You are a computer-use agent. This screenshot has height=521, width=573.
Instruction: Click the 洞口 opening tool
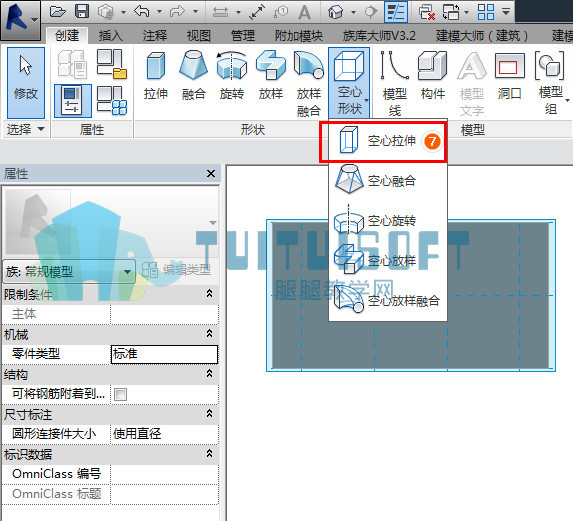(509, 76)
